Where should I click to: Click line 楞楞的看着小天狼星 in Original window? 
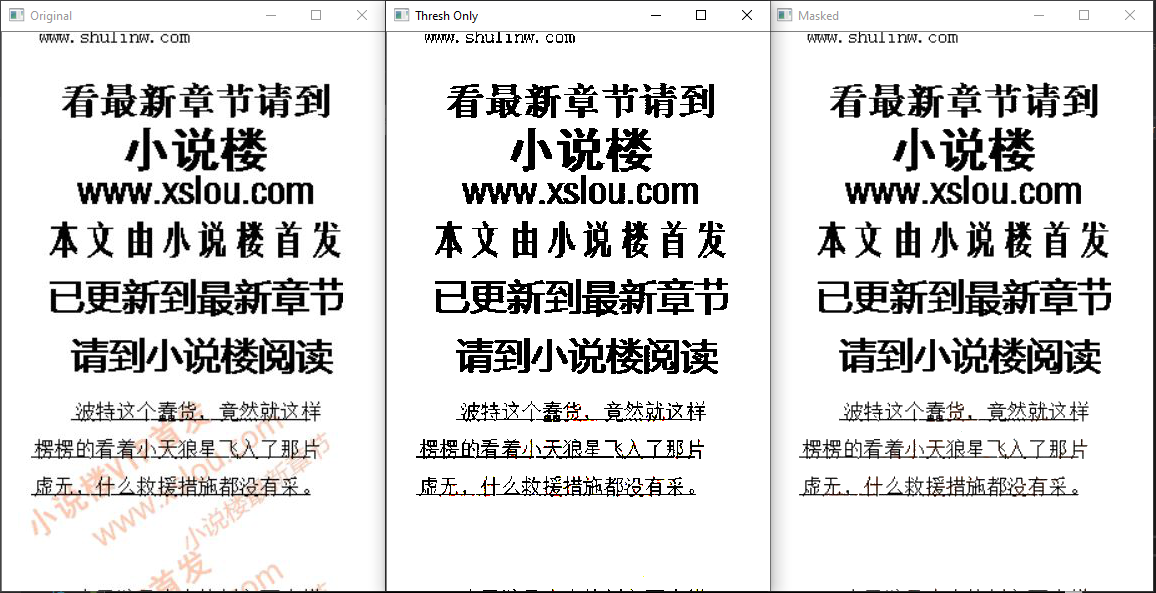pyautogui.click(x=175, y=448)
